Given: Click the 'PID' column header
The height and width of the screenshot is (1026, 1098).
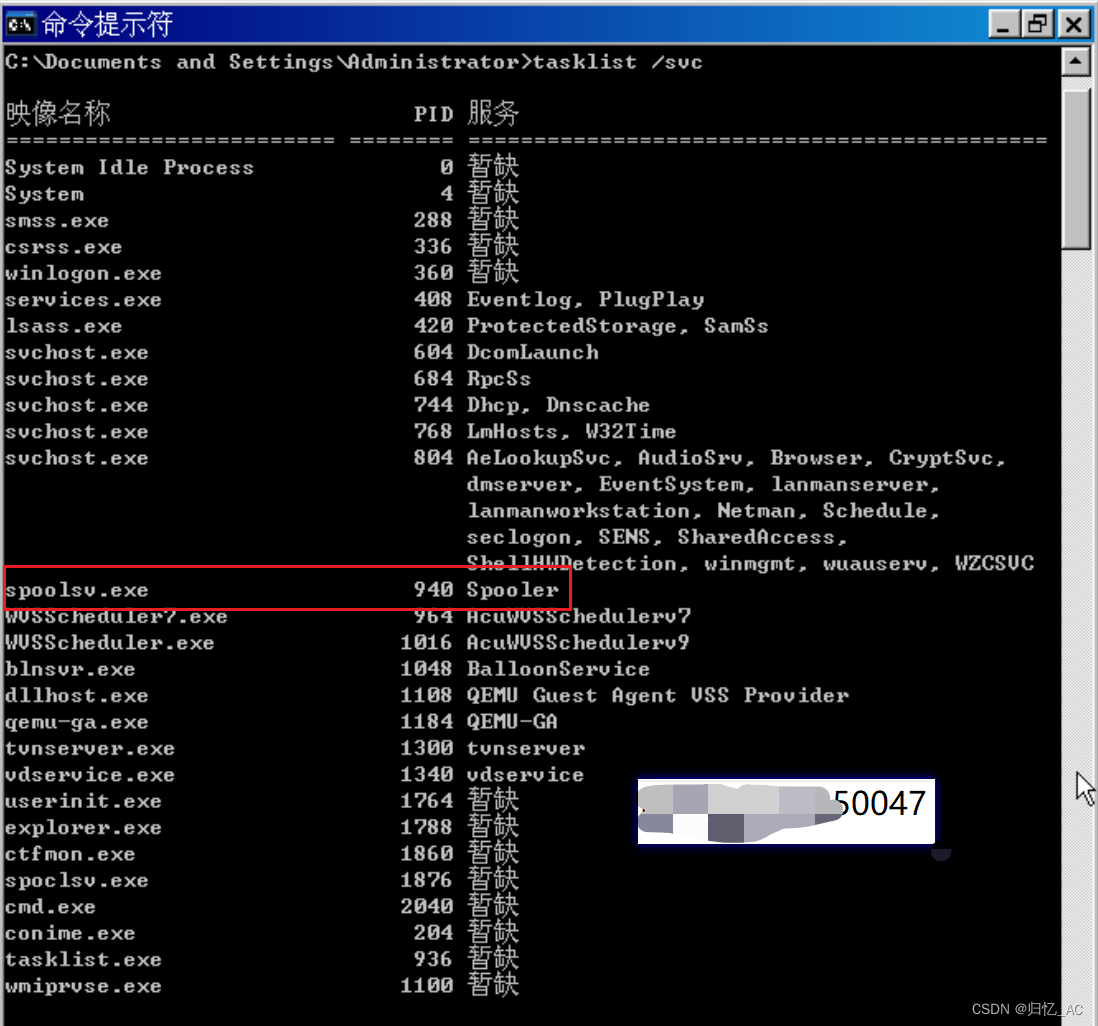Looking at the screenshot, I should (x=433, y=114).
